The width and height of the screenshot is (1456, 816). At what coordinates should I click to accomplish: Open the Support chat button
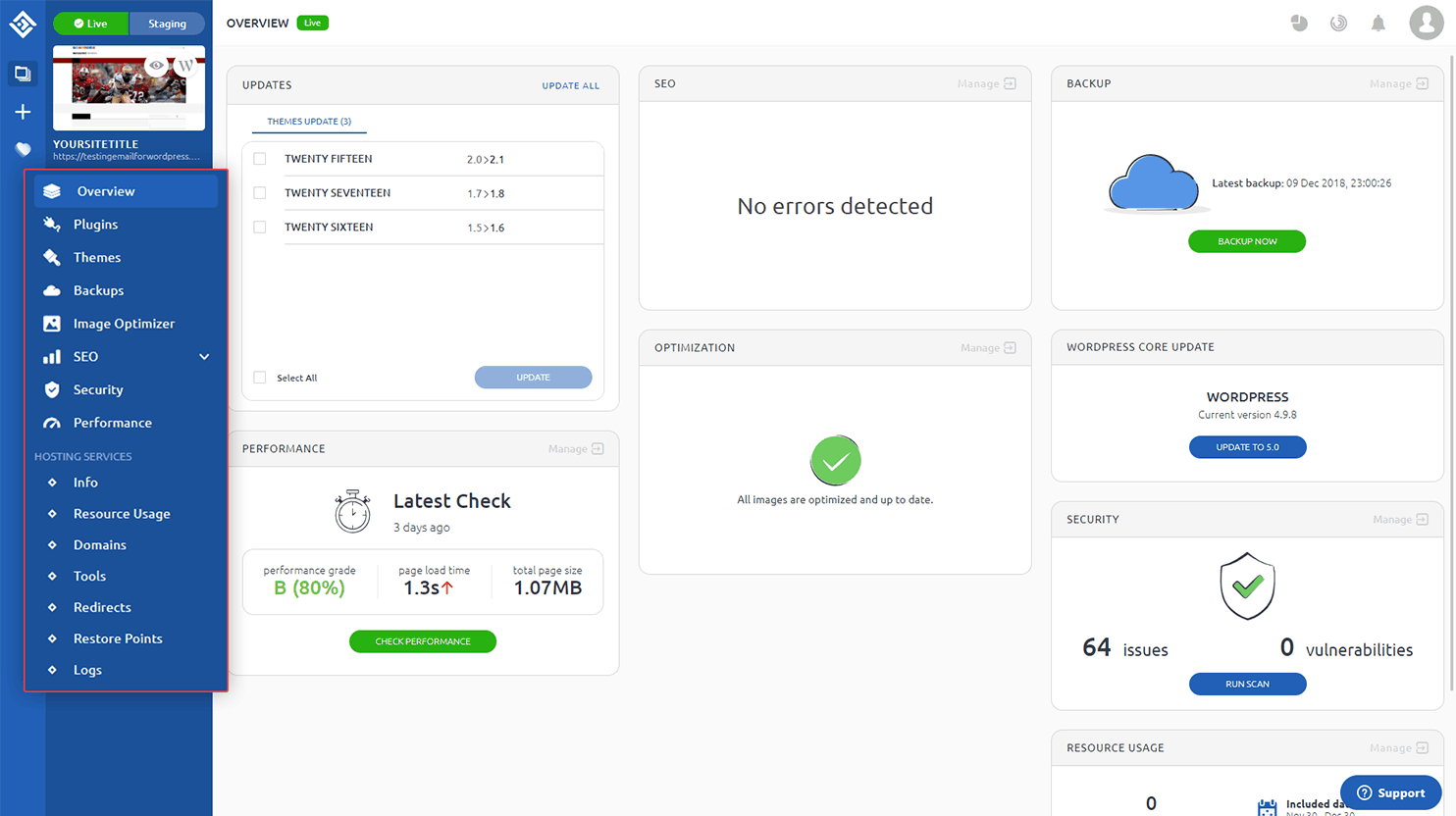(1390, 792)
